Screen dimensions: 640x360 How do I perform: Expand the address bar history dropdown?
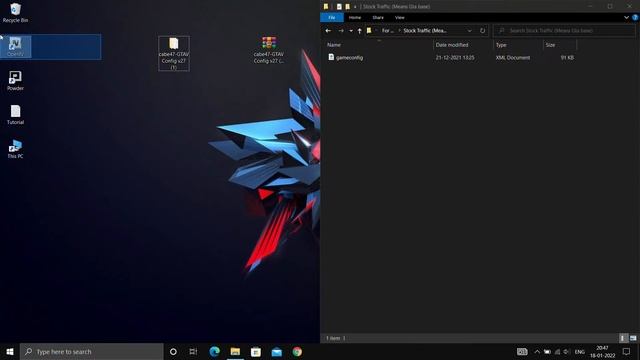(x=470, y=31)
